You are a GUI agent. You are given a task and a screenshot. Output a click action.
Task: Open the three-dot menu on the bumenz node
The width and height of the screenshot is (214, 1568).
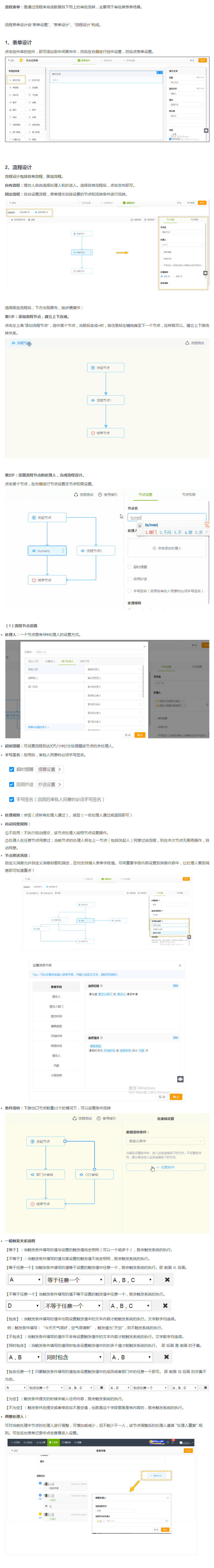[x=63, y=550]
